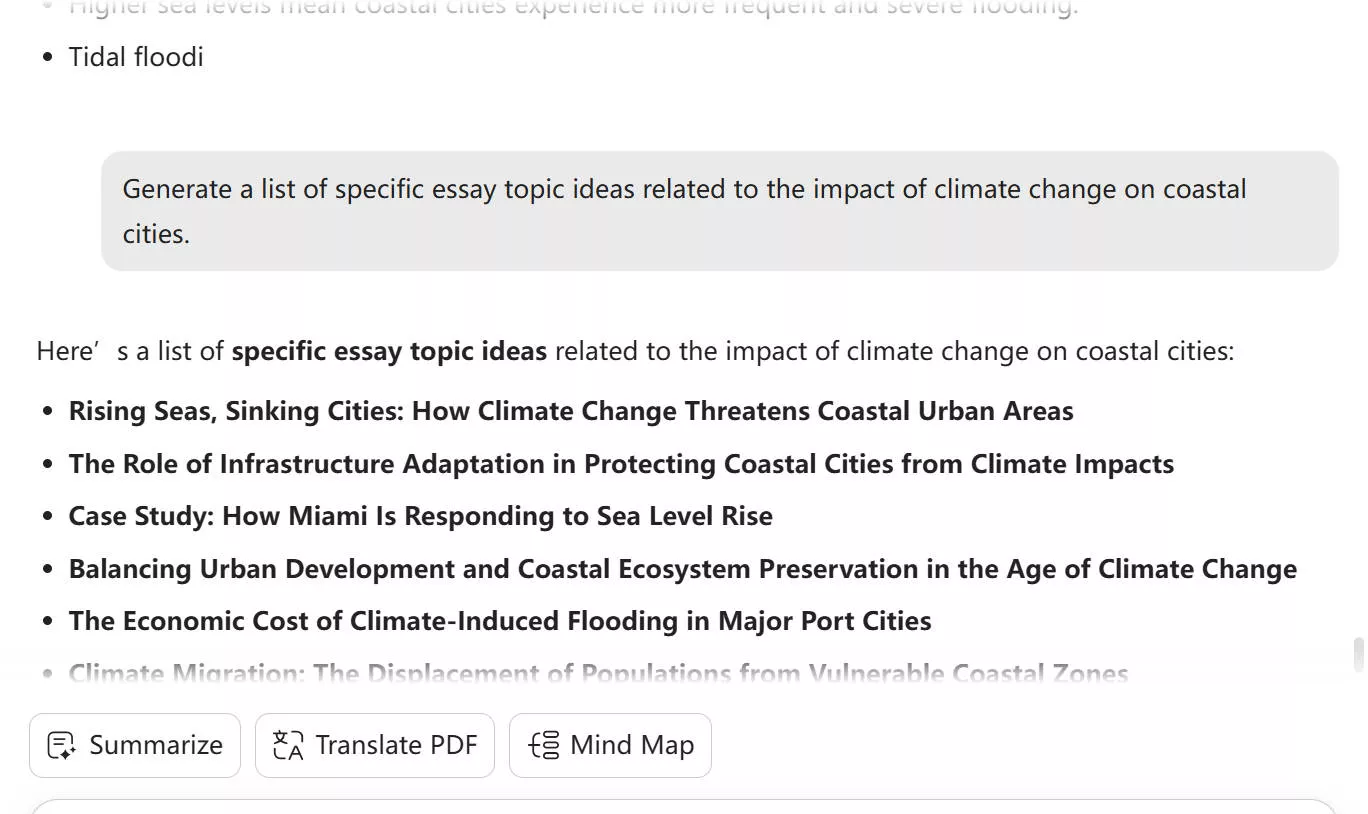Screen dimensions: 1368x814
Task: Select 'The Role of Infrastructure Adaptation' topic
Action: tap(621, 464)
